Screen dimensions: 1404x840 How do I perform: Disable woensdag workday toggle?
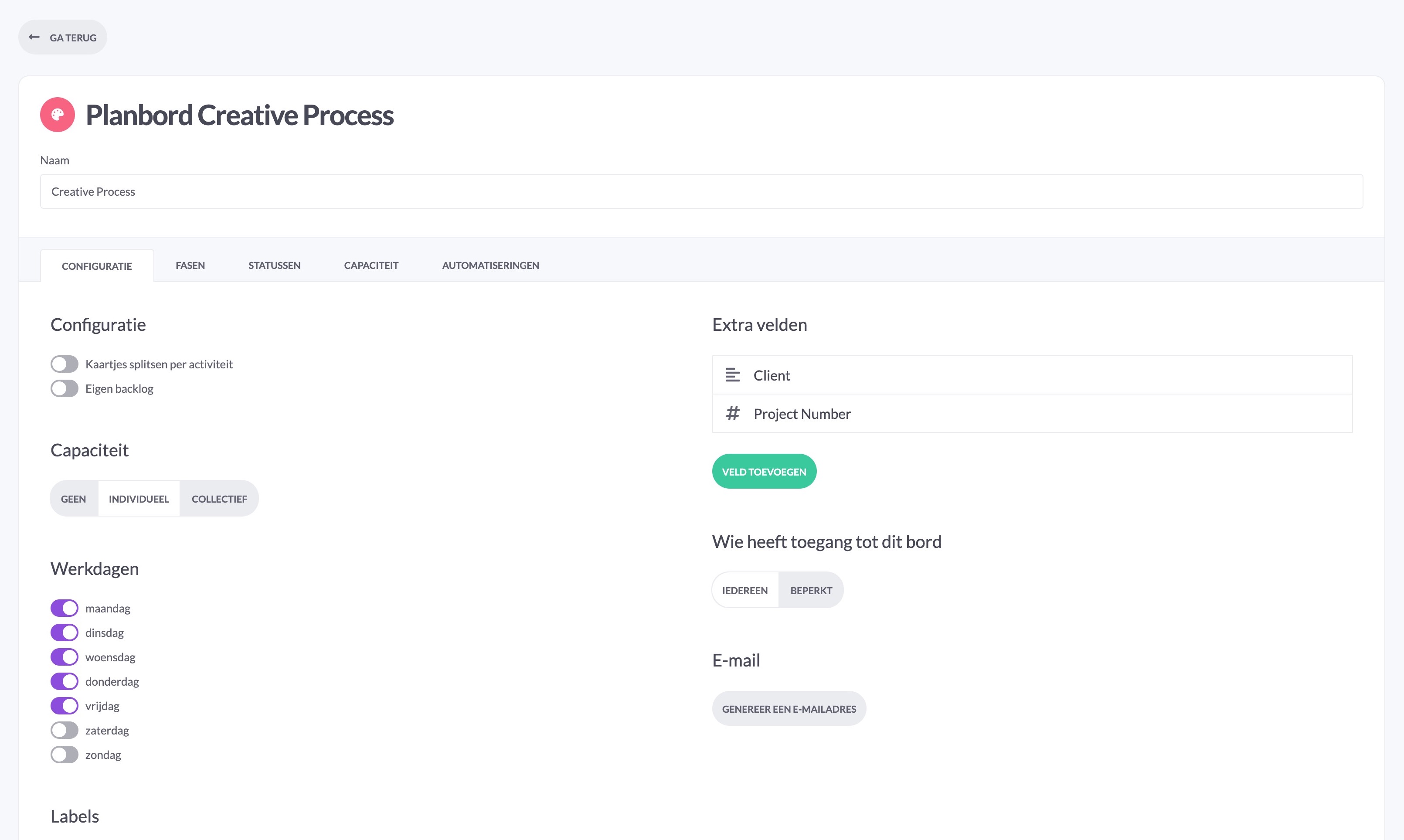click(x=65, y=656)
